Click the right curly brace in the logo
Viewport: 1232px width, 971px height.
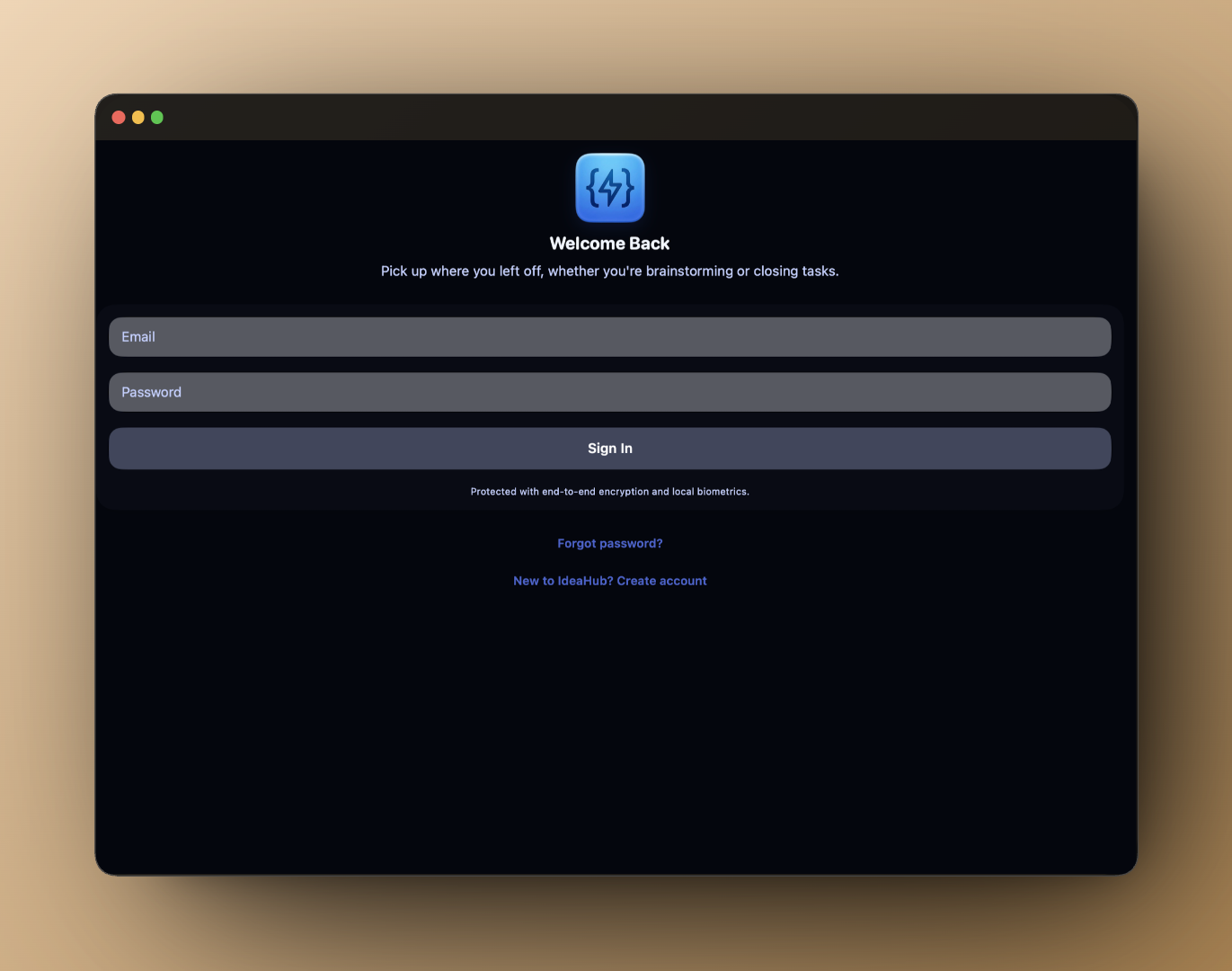[x=627, y=189]
